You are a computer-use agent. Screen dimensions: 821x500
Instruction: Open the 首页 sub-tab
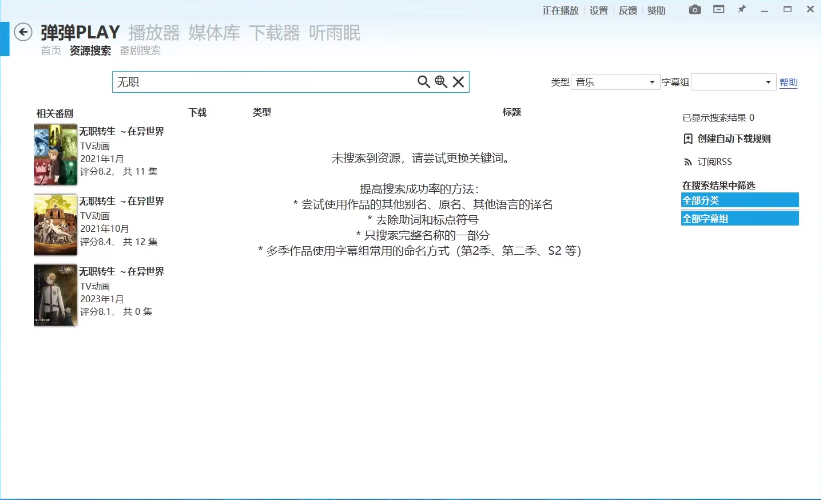point(51,51)
